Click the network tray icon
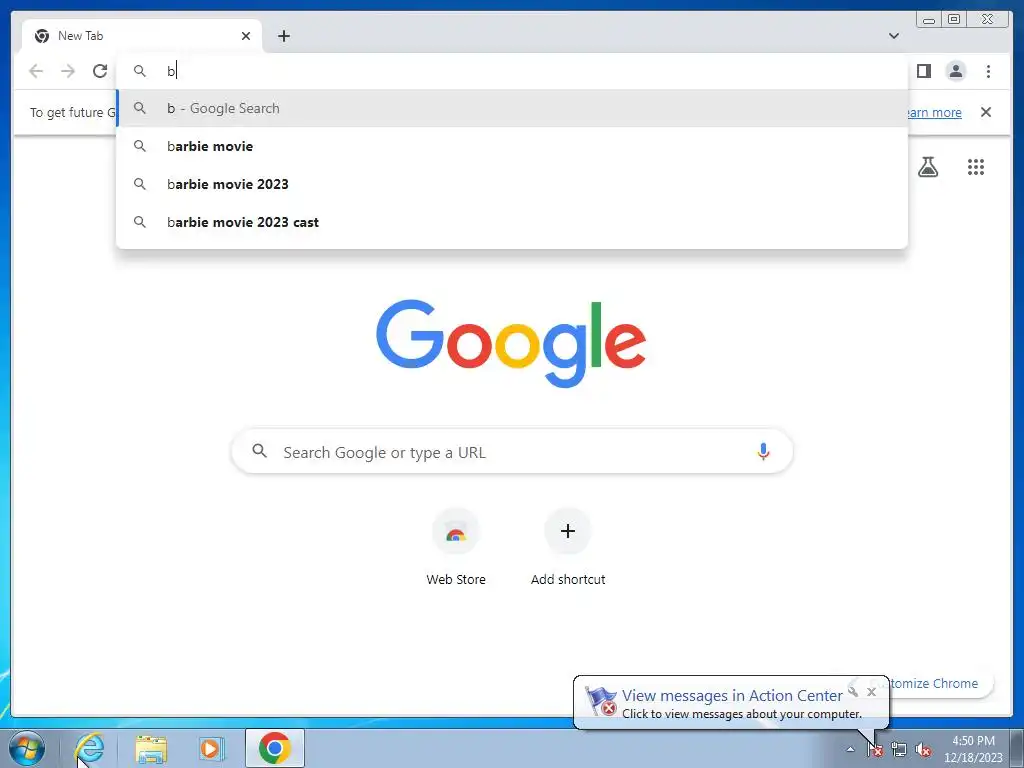1024x768 pixels. pos(899,750)
